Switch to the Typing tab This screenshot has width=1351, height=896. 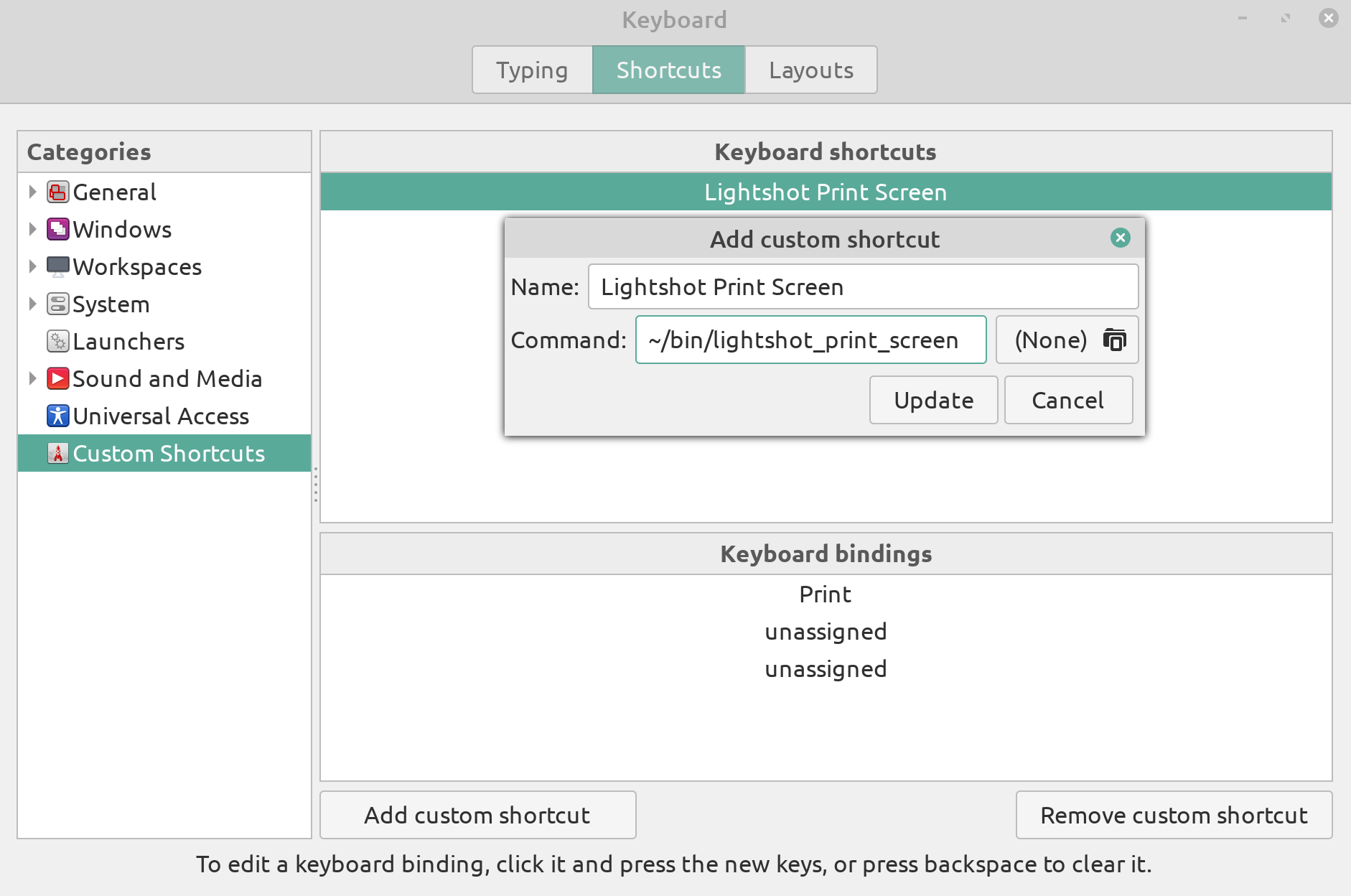pos(532,70)
